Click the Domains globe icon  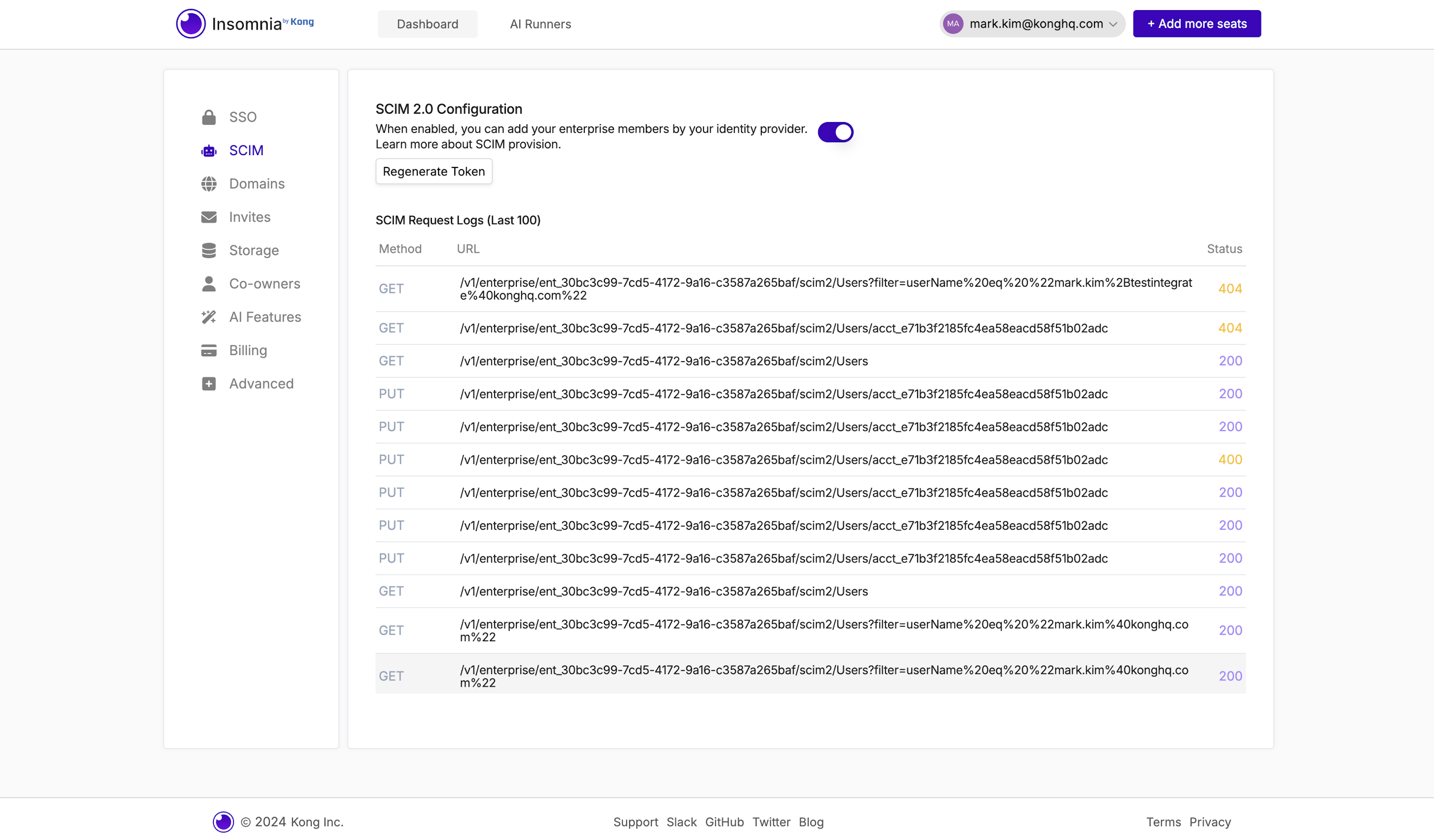pos(209,184)
